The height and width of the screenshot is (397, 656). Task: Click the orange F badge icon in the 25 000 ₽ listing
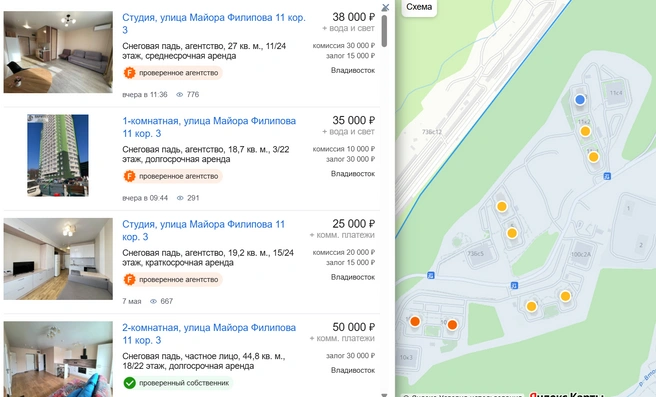tap(130, 279)
